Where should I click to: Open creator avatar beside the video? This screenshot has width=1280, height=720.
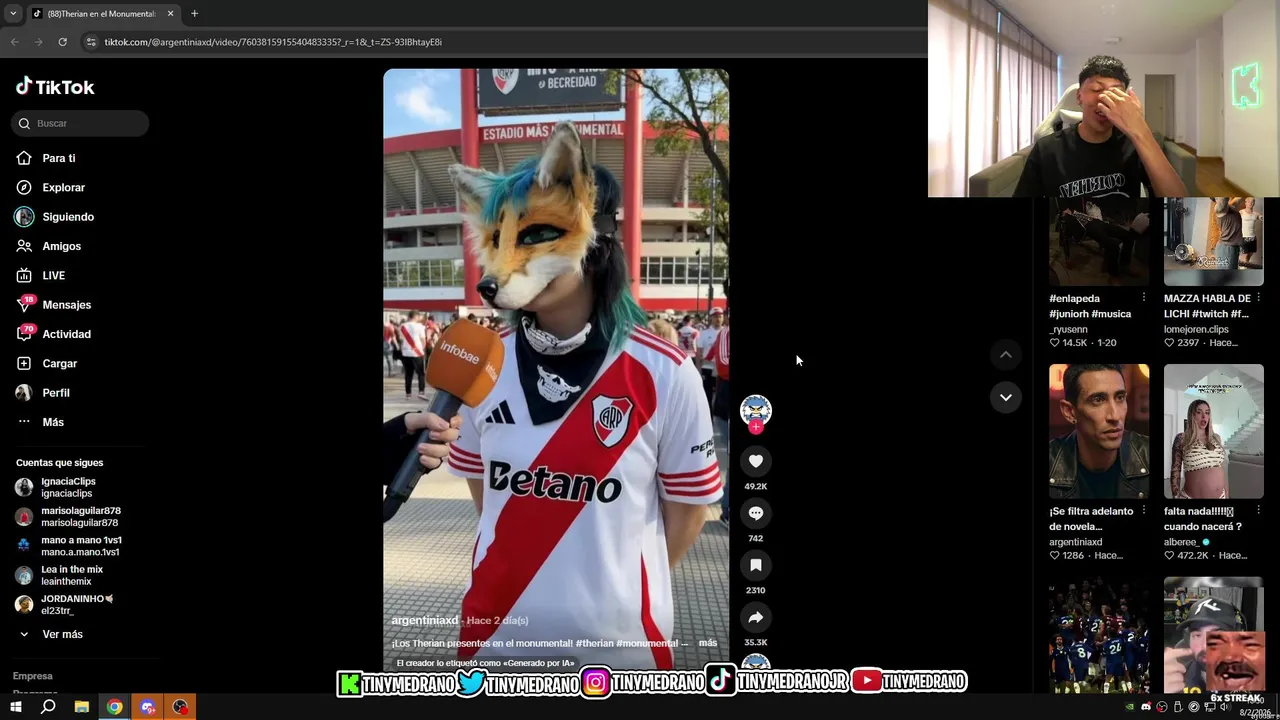[x=756, y=409]
